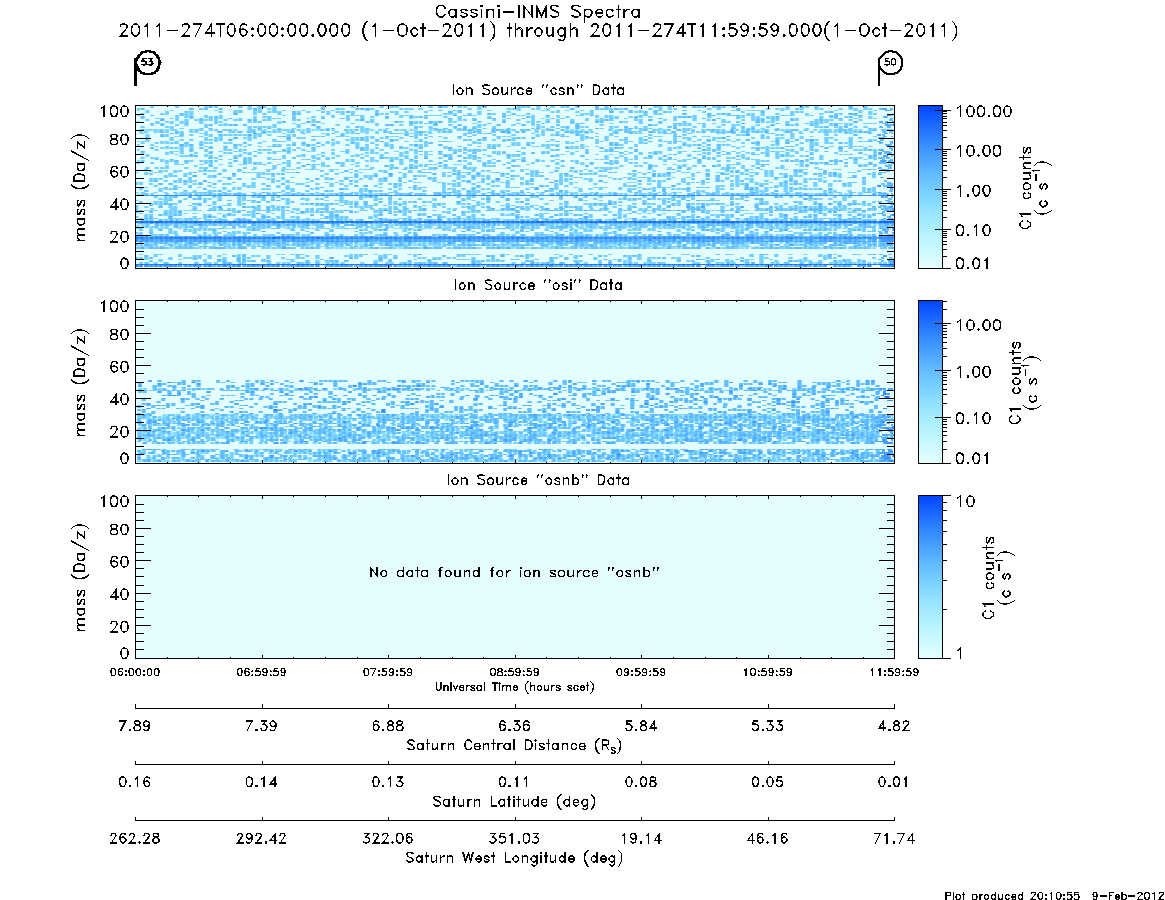Image resolution: width=1165 pixels, height=900 pixels.
Task: Click the 08:59:59 time tick label
Action: [x=514, y=672]
